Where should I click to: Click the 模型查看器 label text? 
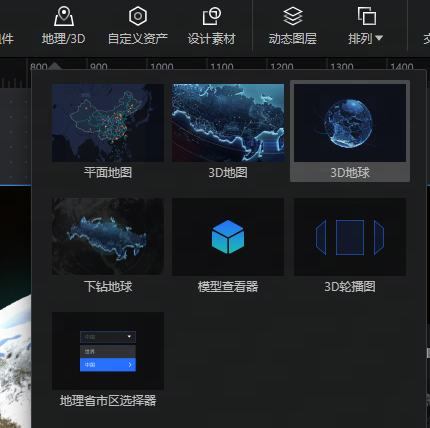[x=228, y=287]
